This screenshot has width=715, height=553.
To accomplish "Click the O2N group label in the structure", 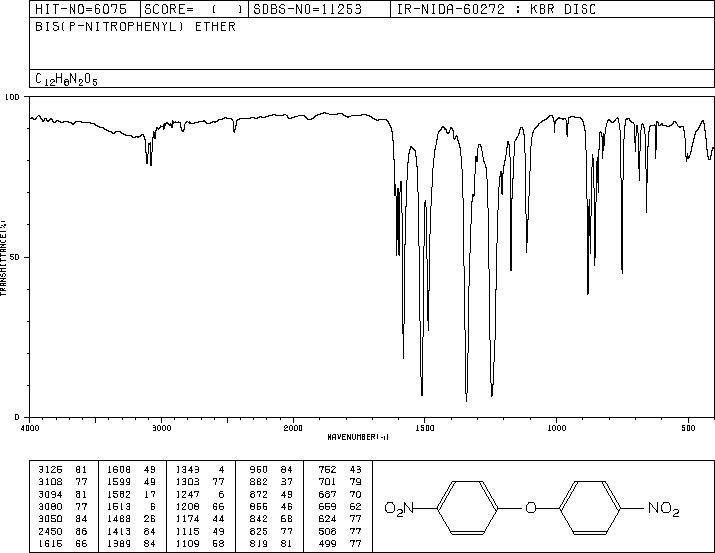I will pos(399,508).
